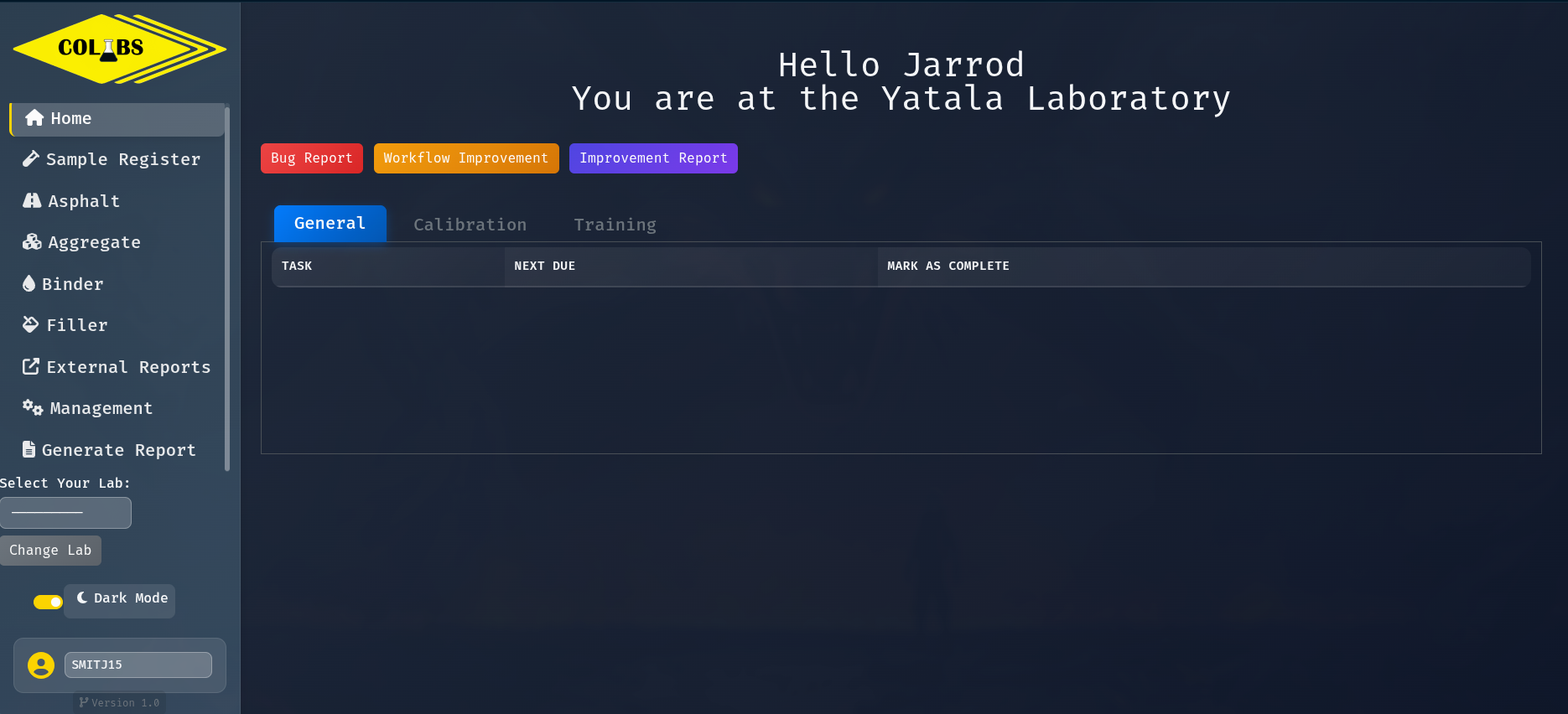Toggle the dark mode switch
Viewport: 1568px width, 714px height.
click(x=48, y=602)
